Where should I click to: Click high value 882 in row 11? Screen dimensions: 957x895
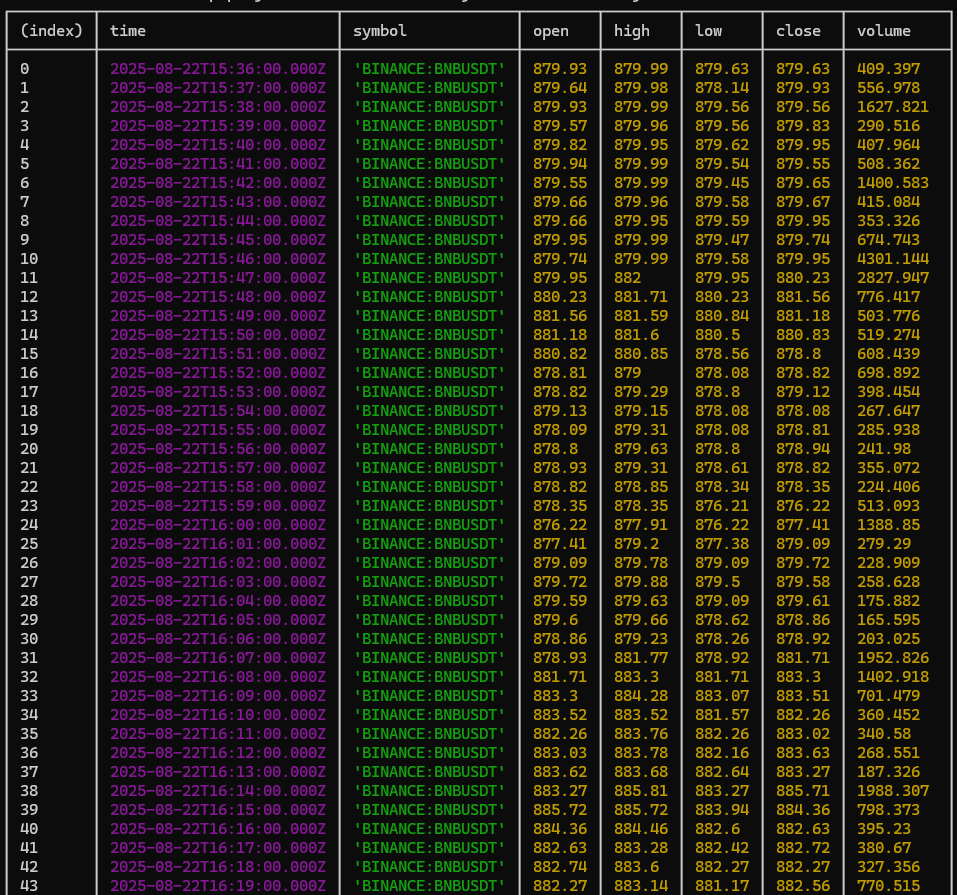(627, 278)
